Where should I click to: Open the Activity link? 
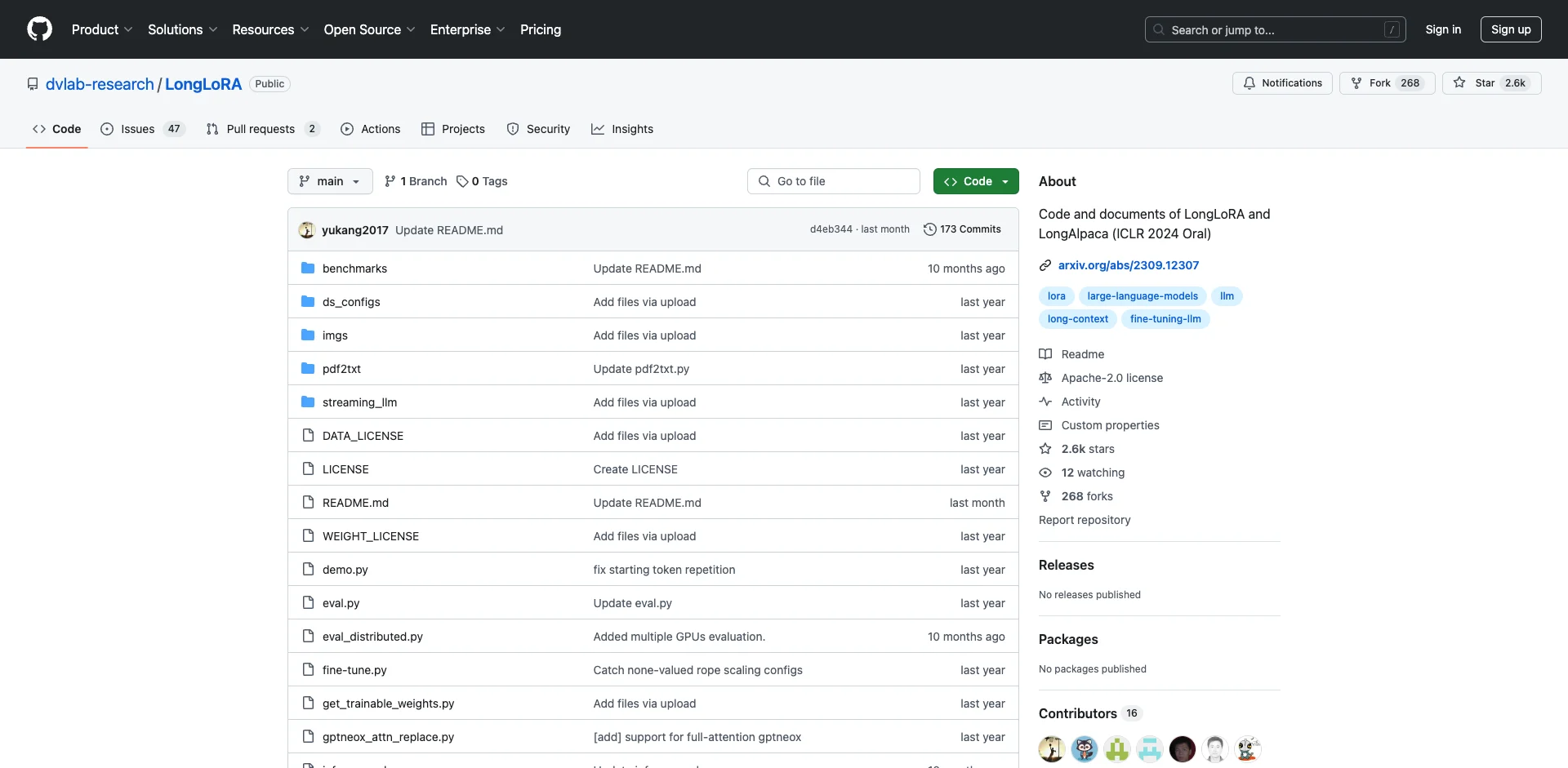click(1070, 402)
